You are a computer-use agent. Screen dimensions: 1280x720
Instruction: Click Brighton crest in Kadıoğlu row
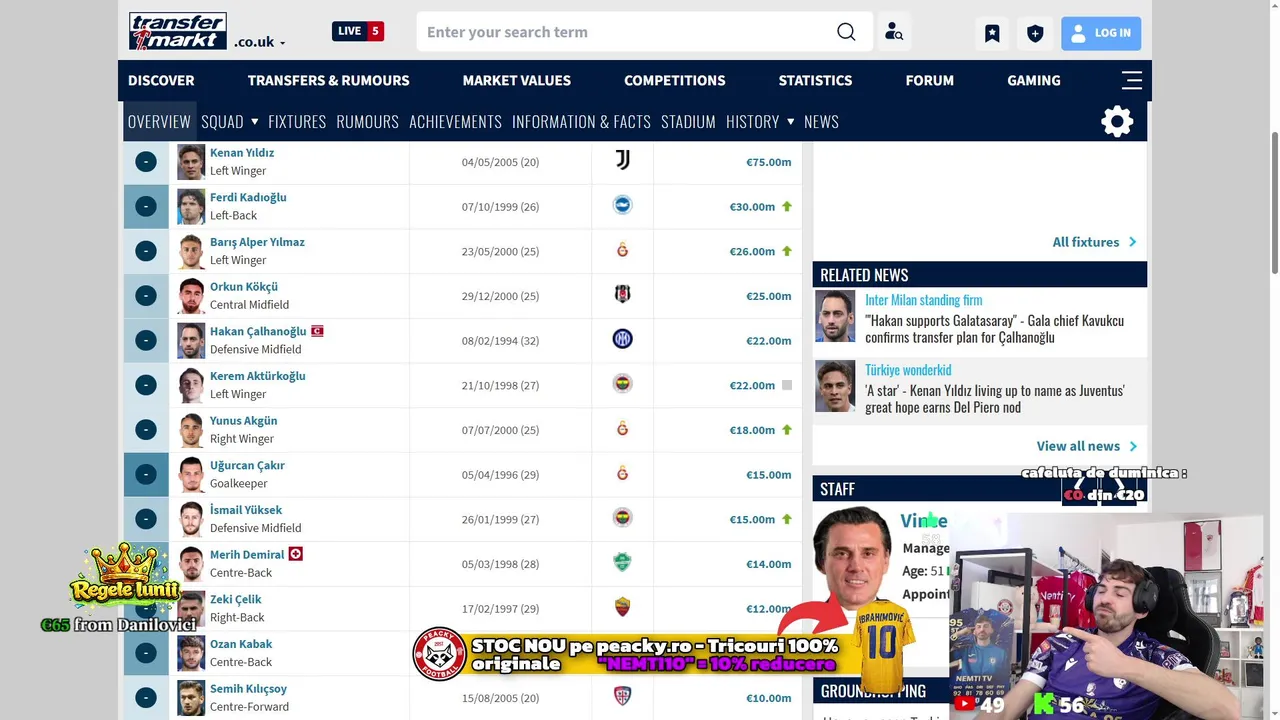pos(622,205)
